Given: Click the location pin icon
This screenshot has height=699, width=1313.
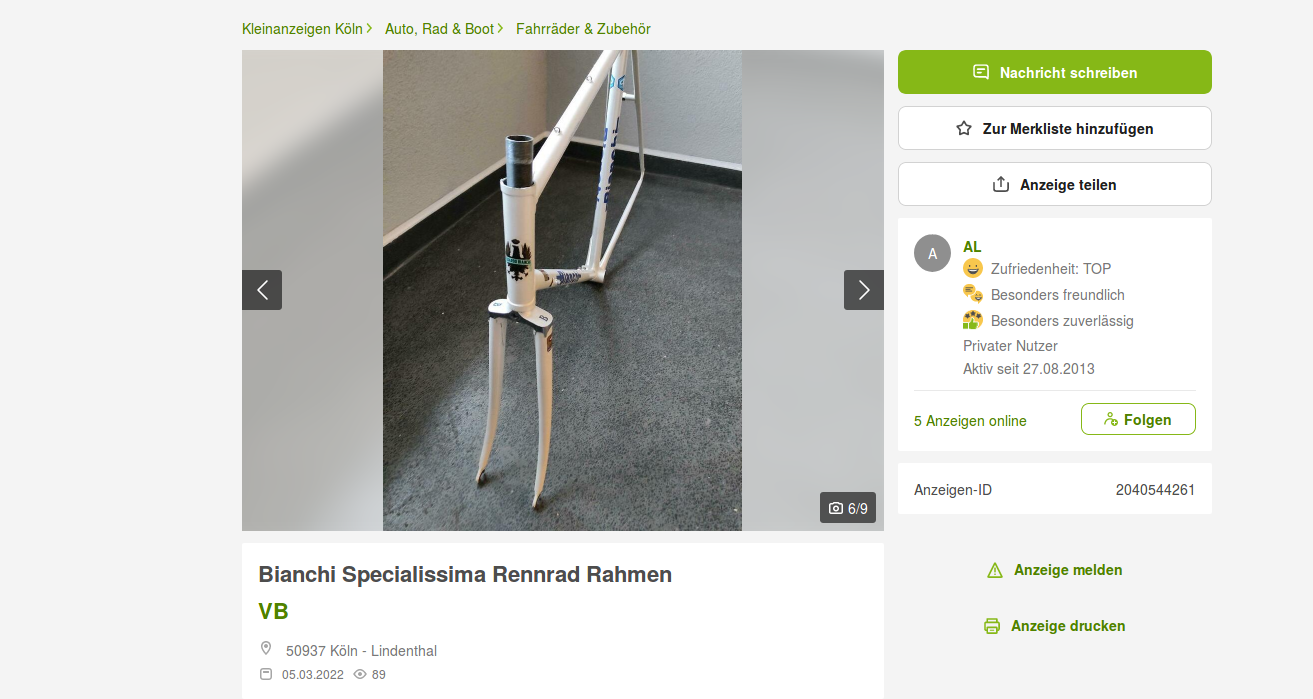Looking at the screenshot, I should [x=266, y=649].
